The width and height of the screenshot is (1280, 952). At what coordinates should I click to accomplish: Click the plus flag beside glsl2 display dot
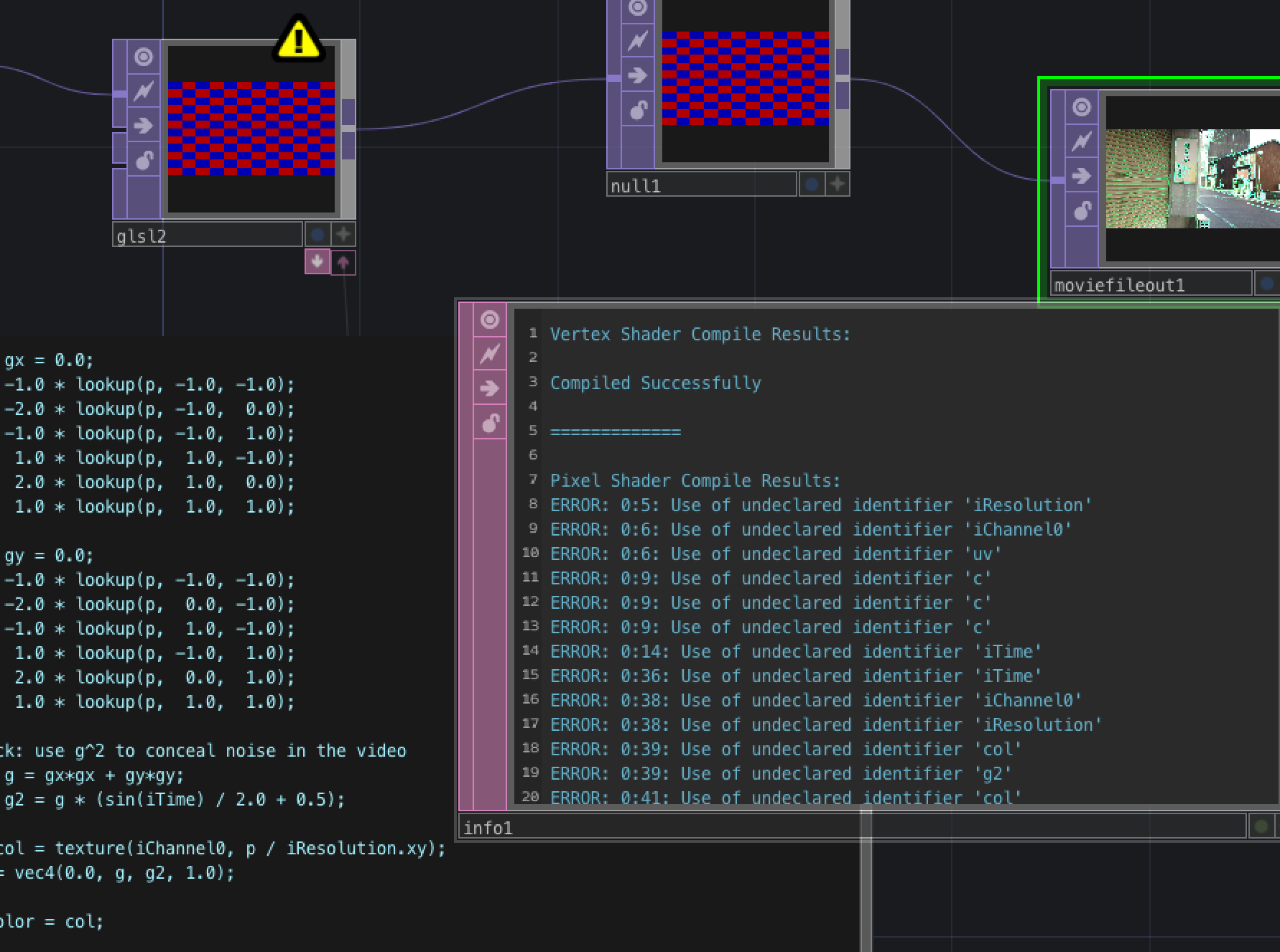click(x=343, y=234)
